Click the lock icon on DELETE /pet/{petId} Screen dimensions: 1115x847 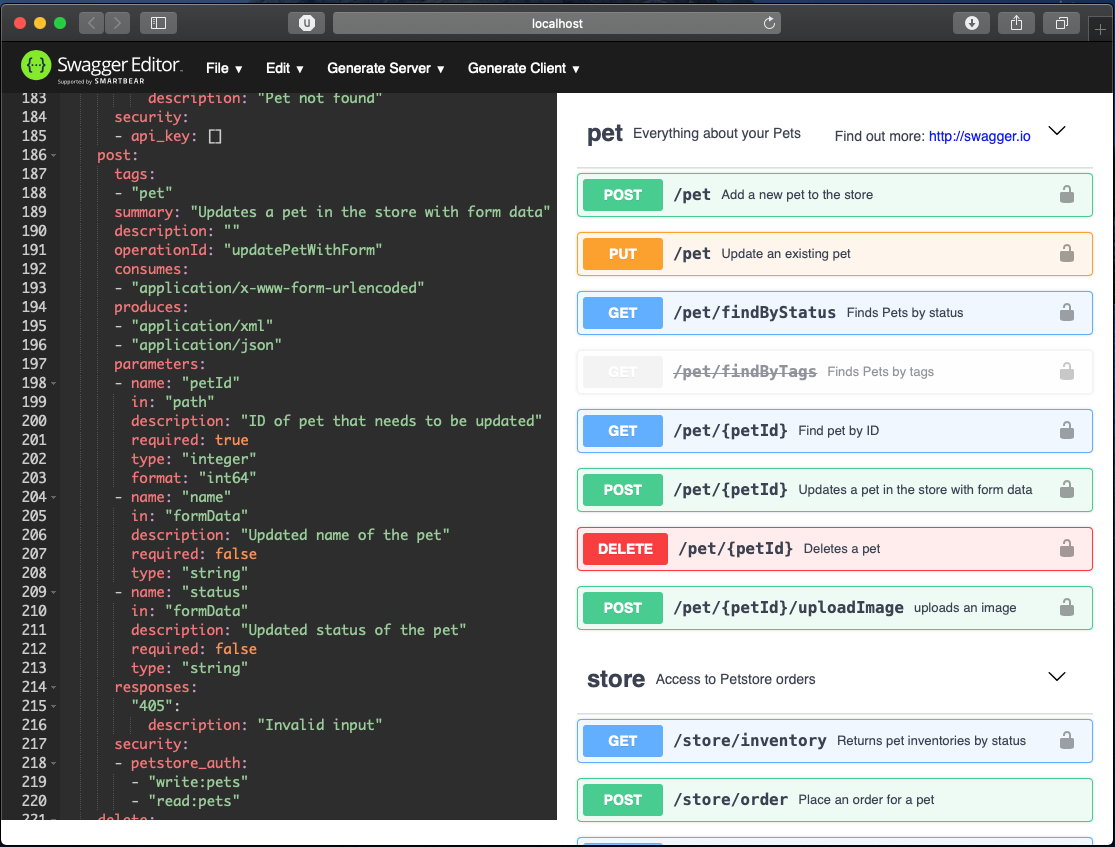point(1066,549)
